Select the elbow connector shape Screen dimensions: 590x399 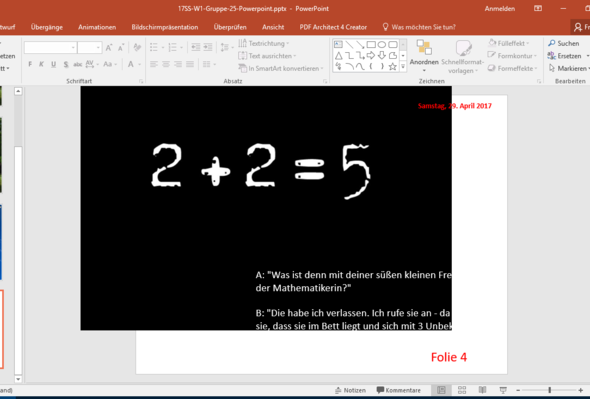[x=350, y=56]
